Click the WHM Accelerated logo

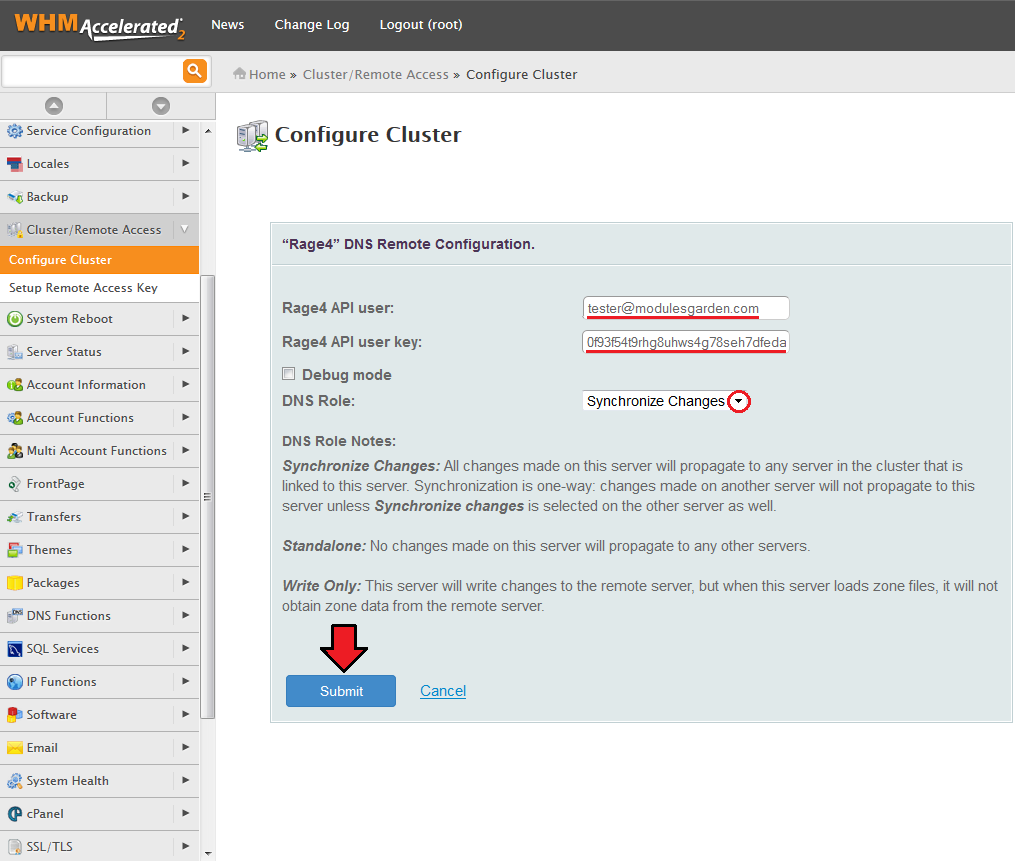point(100,26)
